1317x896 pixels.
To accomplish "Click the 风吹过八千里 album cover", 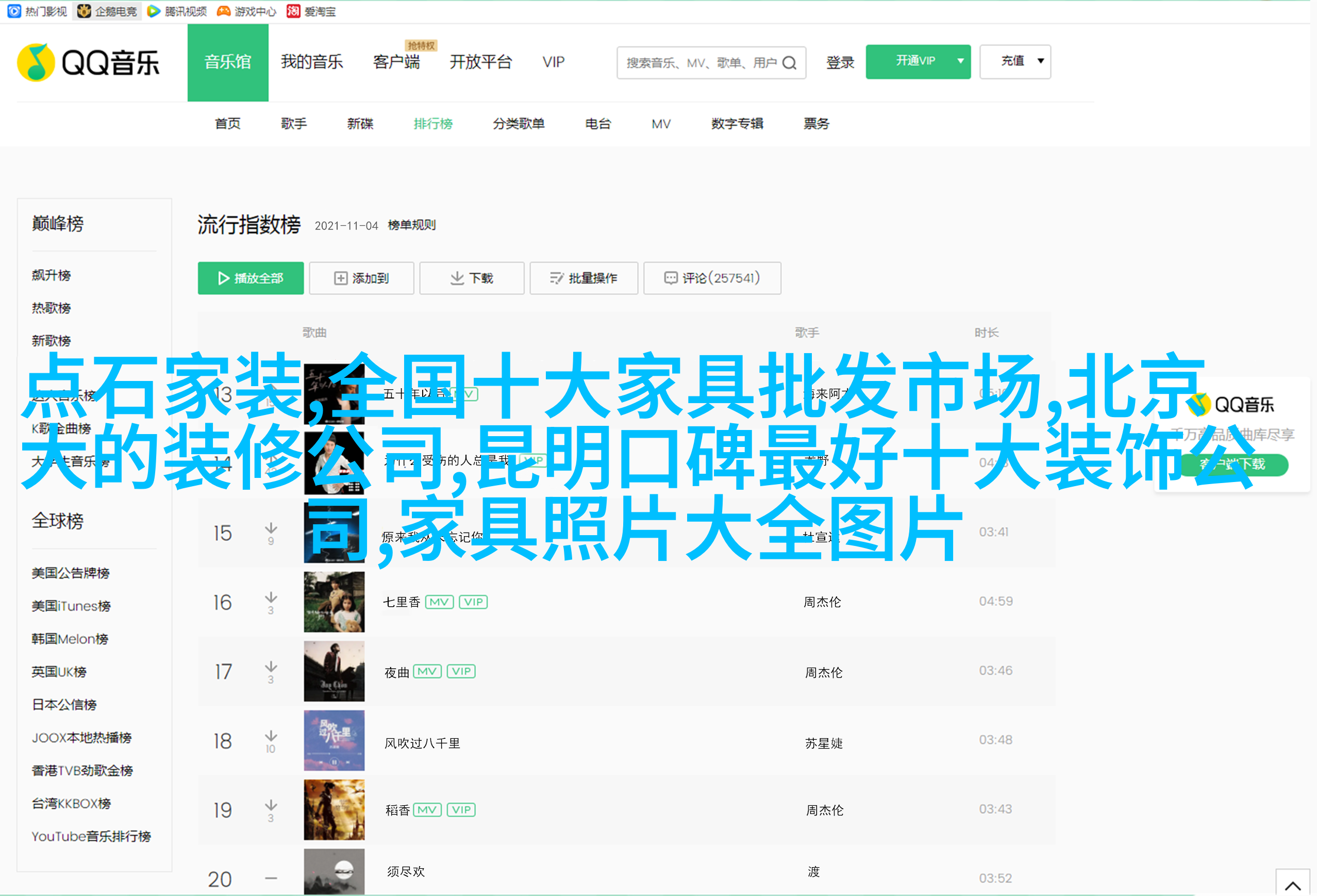I will 335,741.
